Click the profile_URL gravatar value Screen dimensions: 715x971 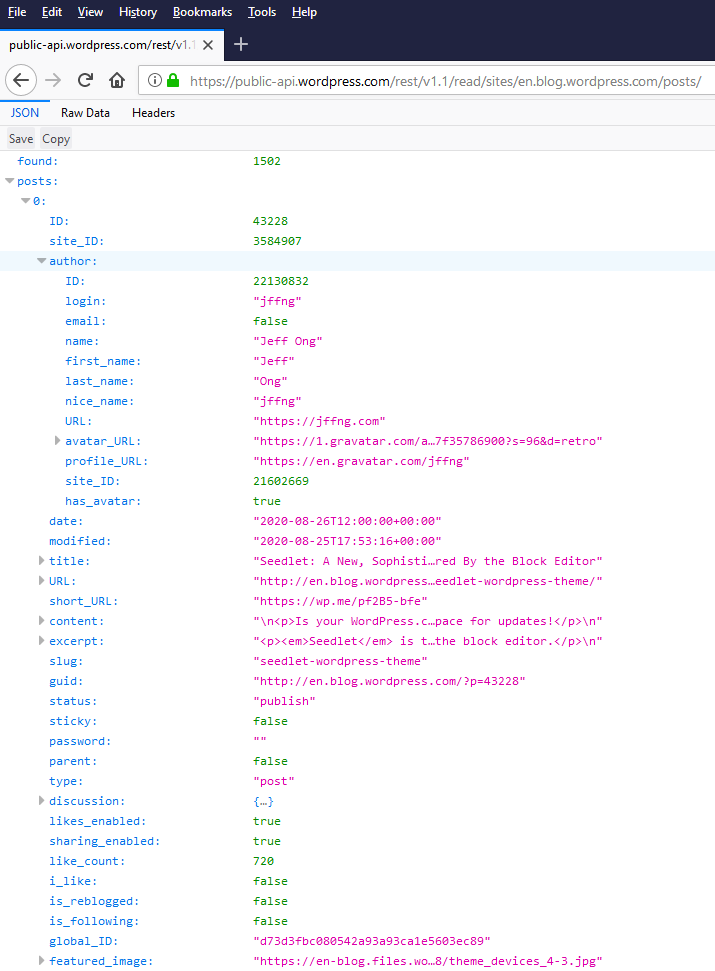coord(361,461)
